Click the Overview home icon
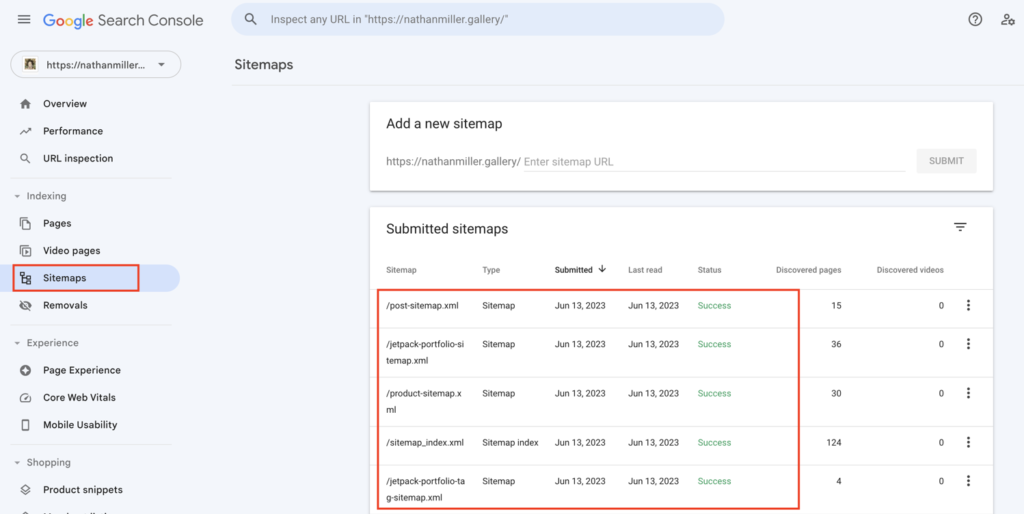 (x=25, y=104)
